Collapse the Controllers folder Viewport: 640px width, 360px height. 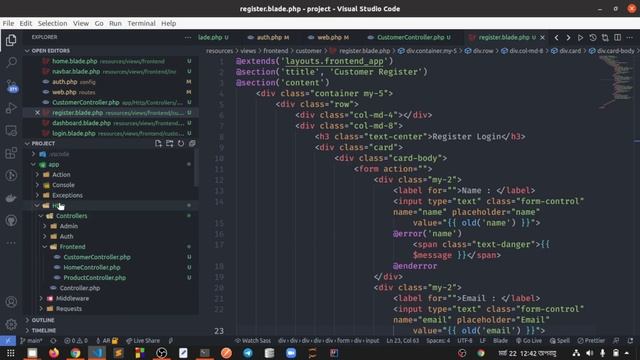[41, 216]
